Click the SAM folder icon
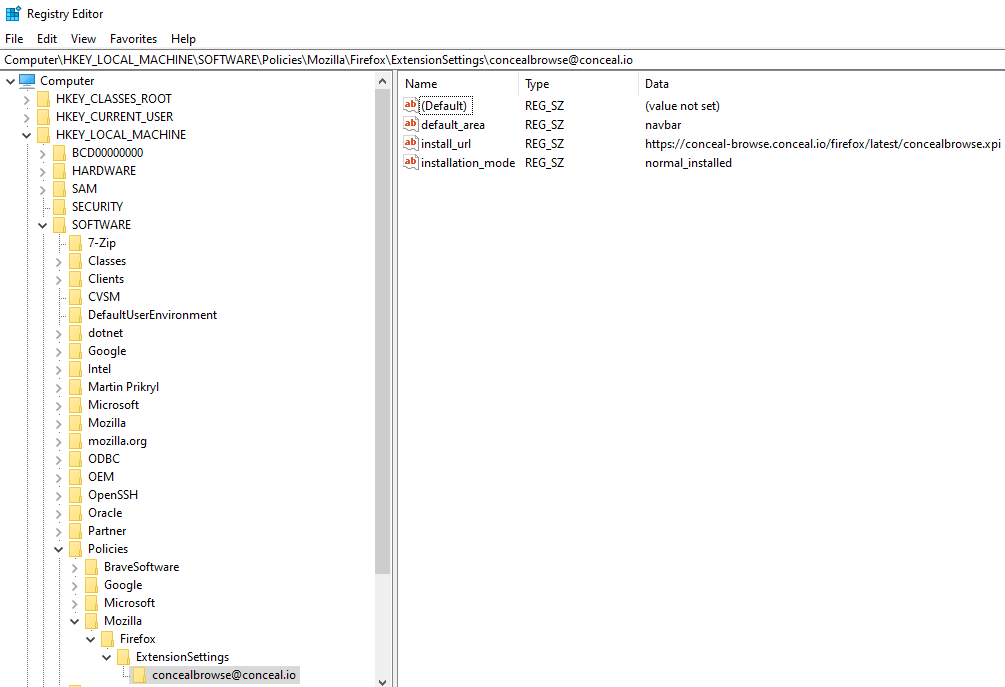 point(60,188)
